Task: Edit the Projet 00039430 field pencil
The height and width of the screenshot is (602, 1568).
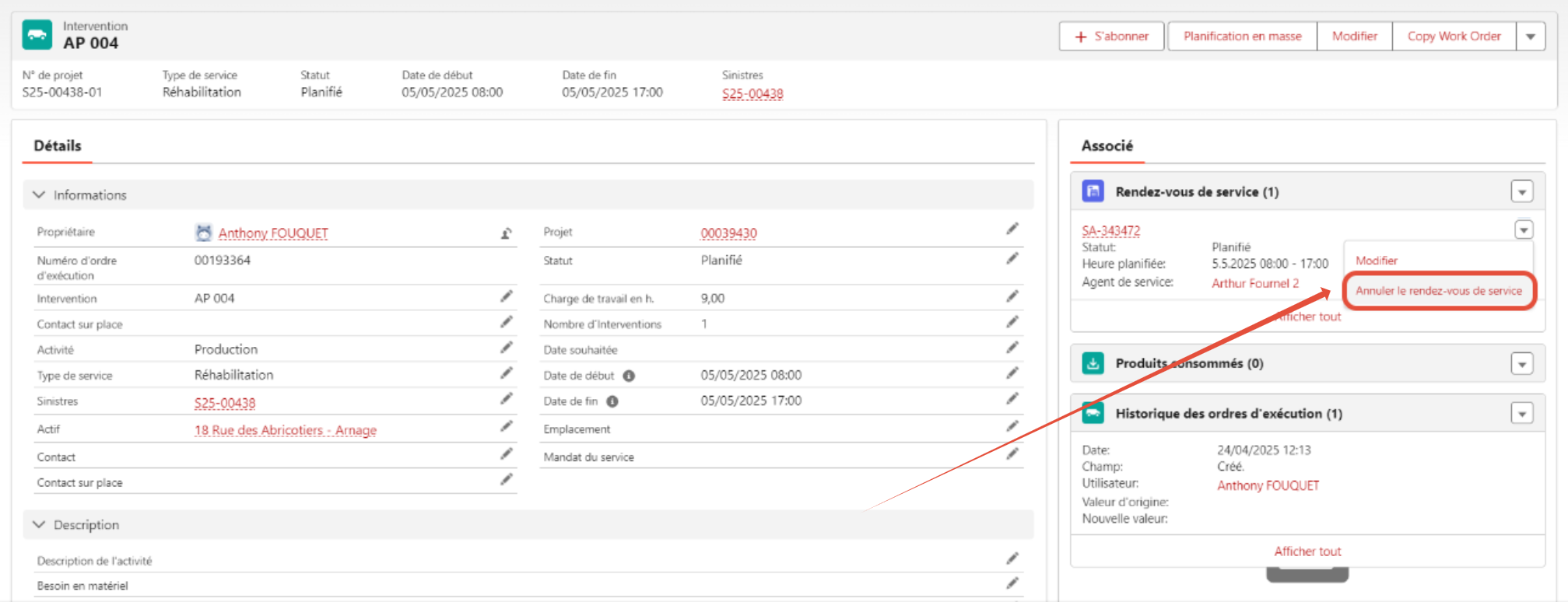Action: [1012, 229]
